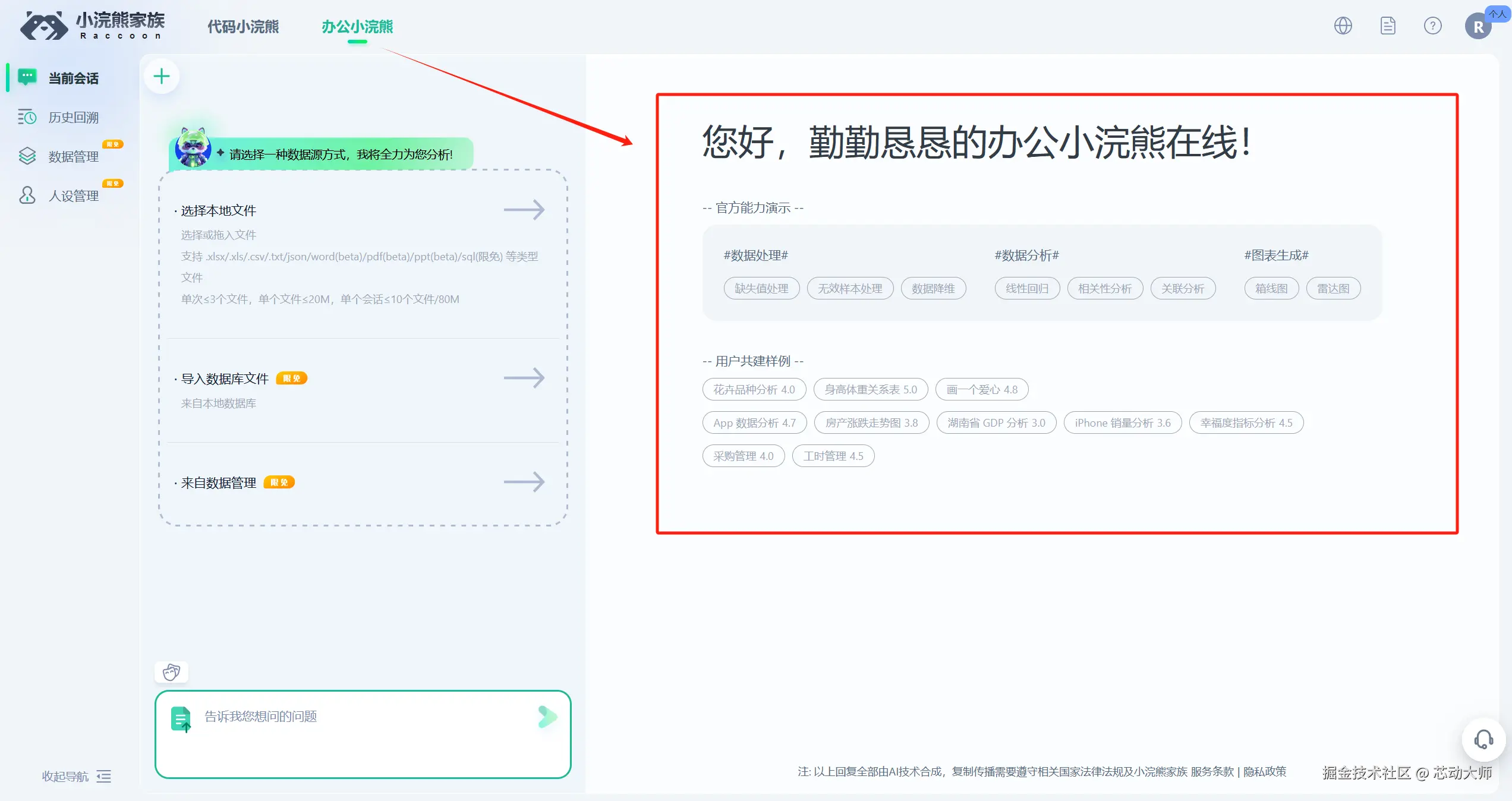Expand the 选择本地文件 arrow
Viewport: 1512px width, 801px height.
tap(524, 210)
